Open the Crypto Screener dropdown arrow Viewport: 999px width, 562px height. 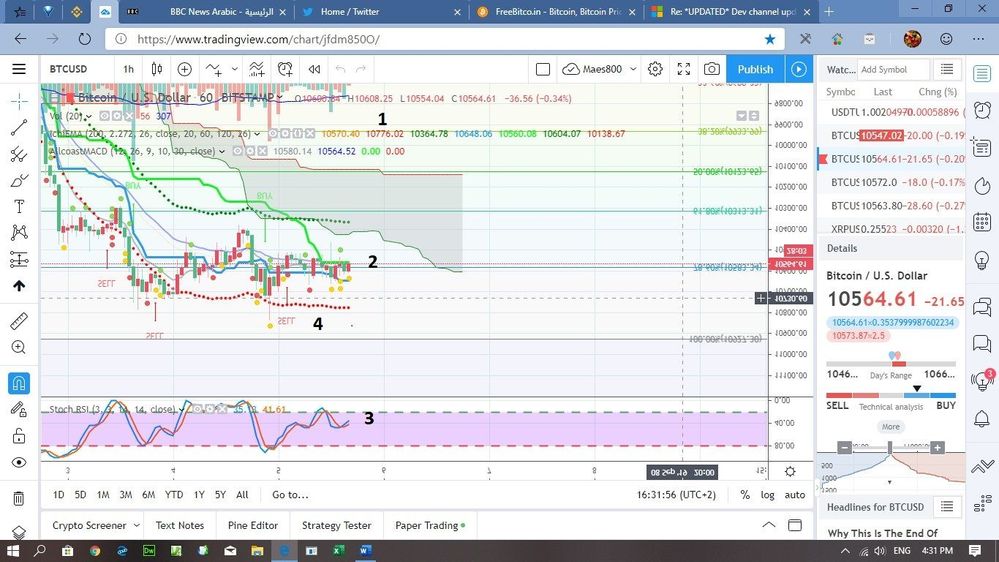pyautogui.click(x=136, y=525)
